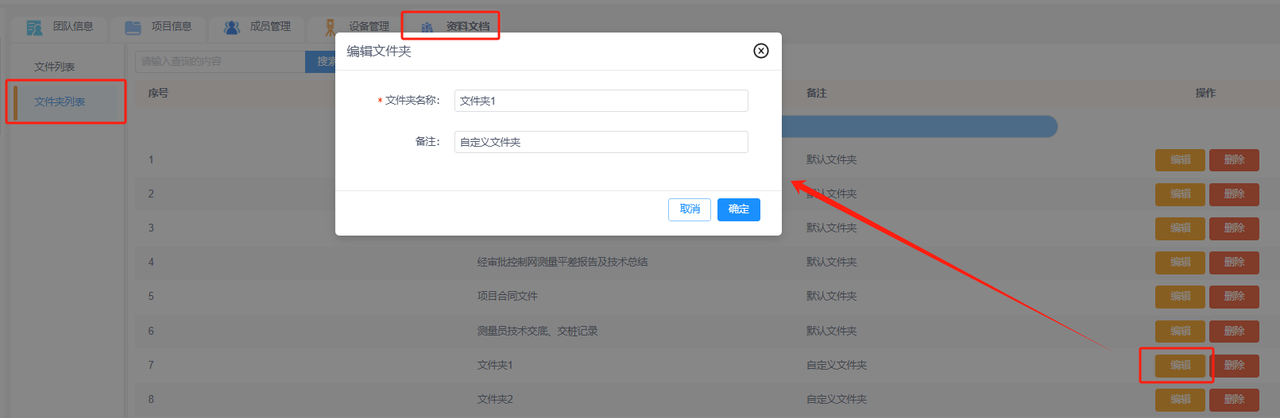This screenshot has width=1280, height=418.
Task: Close the 编辑文件夹 dialog with X
Action: click(x=761, y=51)
